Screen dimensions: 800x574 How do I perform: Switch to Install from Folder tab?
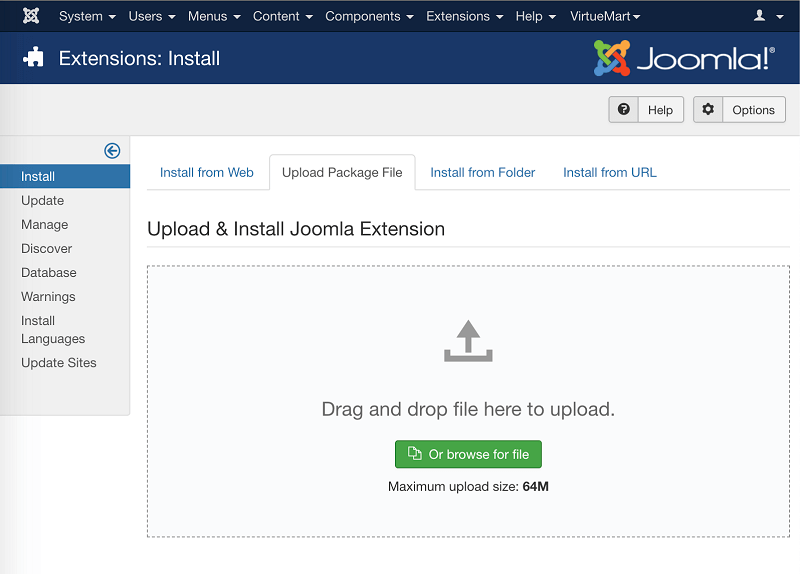(x=483, y=172)
